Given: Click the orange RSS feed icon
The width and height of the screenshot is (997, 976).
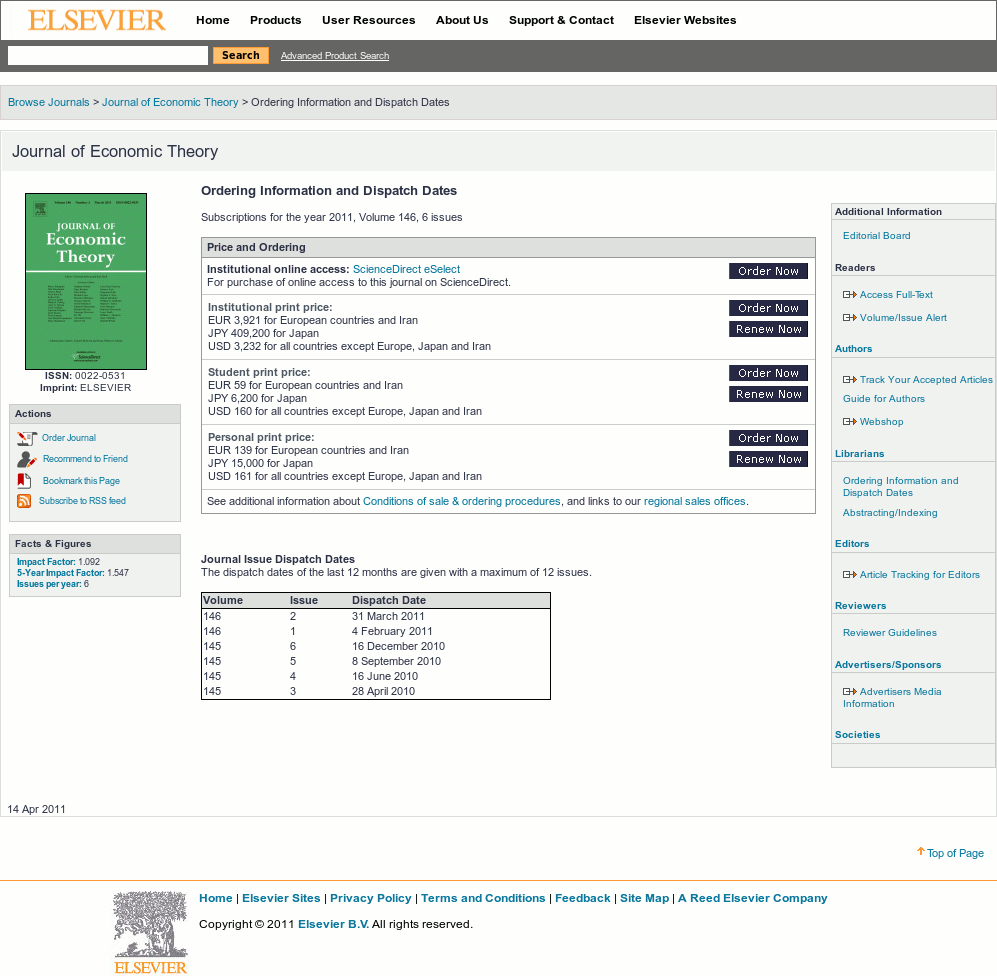Looking at the screenshot, I should click(24, 501).
